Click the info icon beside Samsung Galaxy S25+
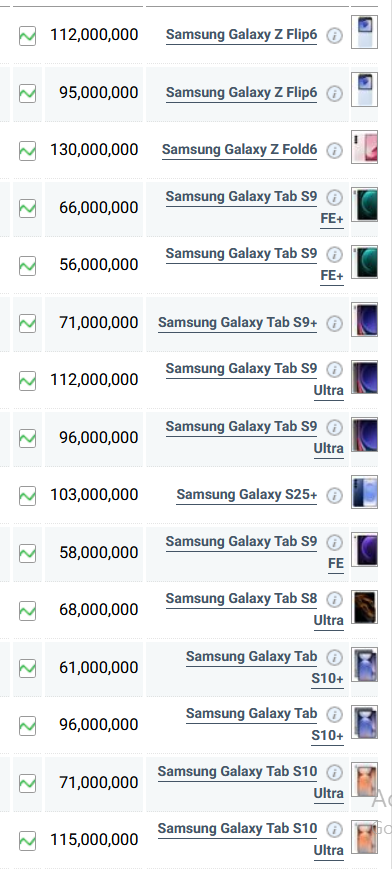 coord(334,495)
